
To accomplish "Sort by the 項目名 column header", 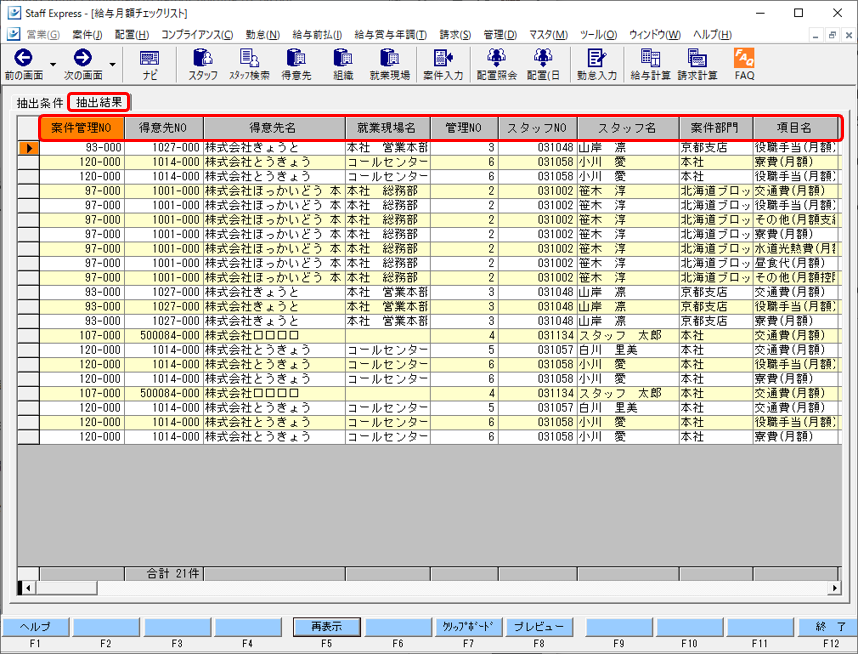I will click(x=795, y=128).
